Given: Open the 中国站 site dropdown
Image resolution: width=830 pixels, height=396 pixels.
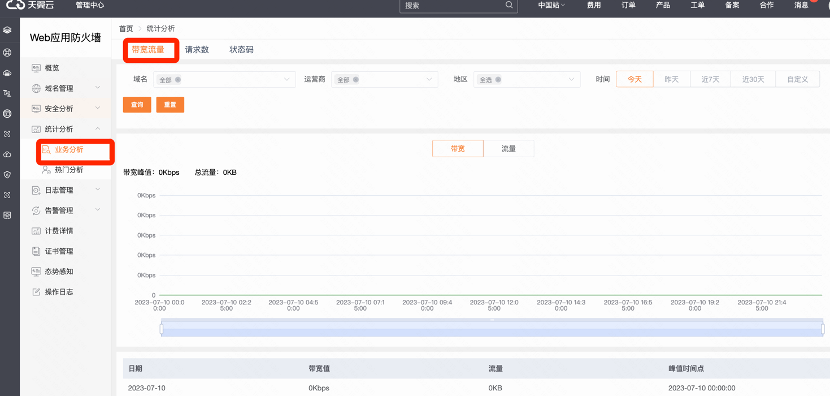Looking at the screenshot, I should tap(552, 5).
